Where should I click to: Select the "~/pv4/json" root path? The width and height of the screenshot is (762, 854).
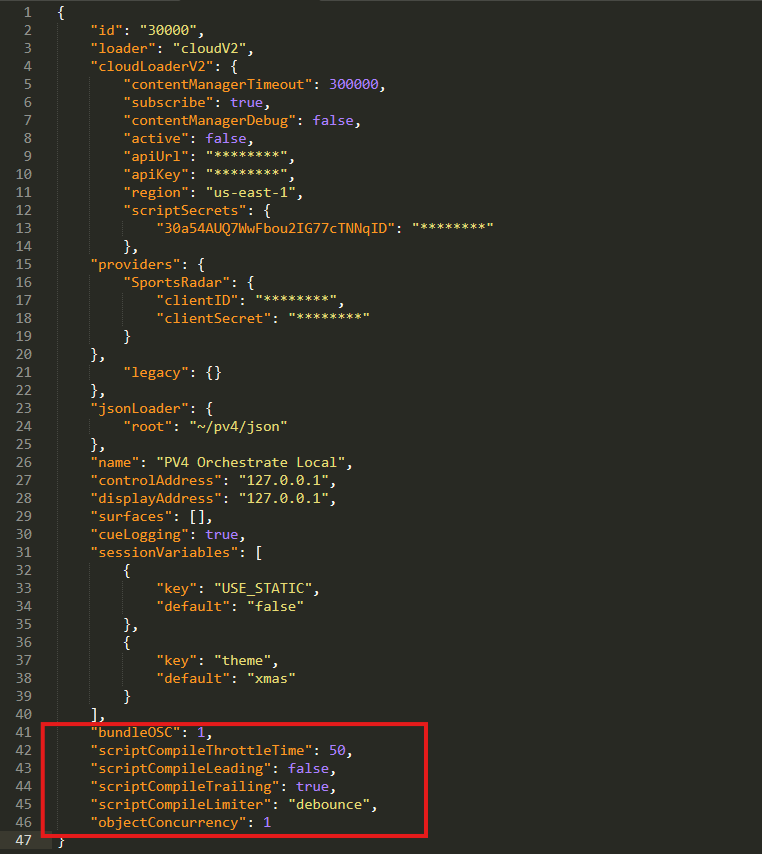tap(238, 426)
